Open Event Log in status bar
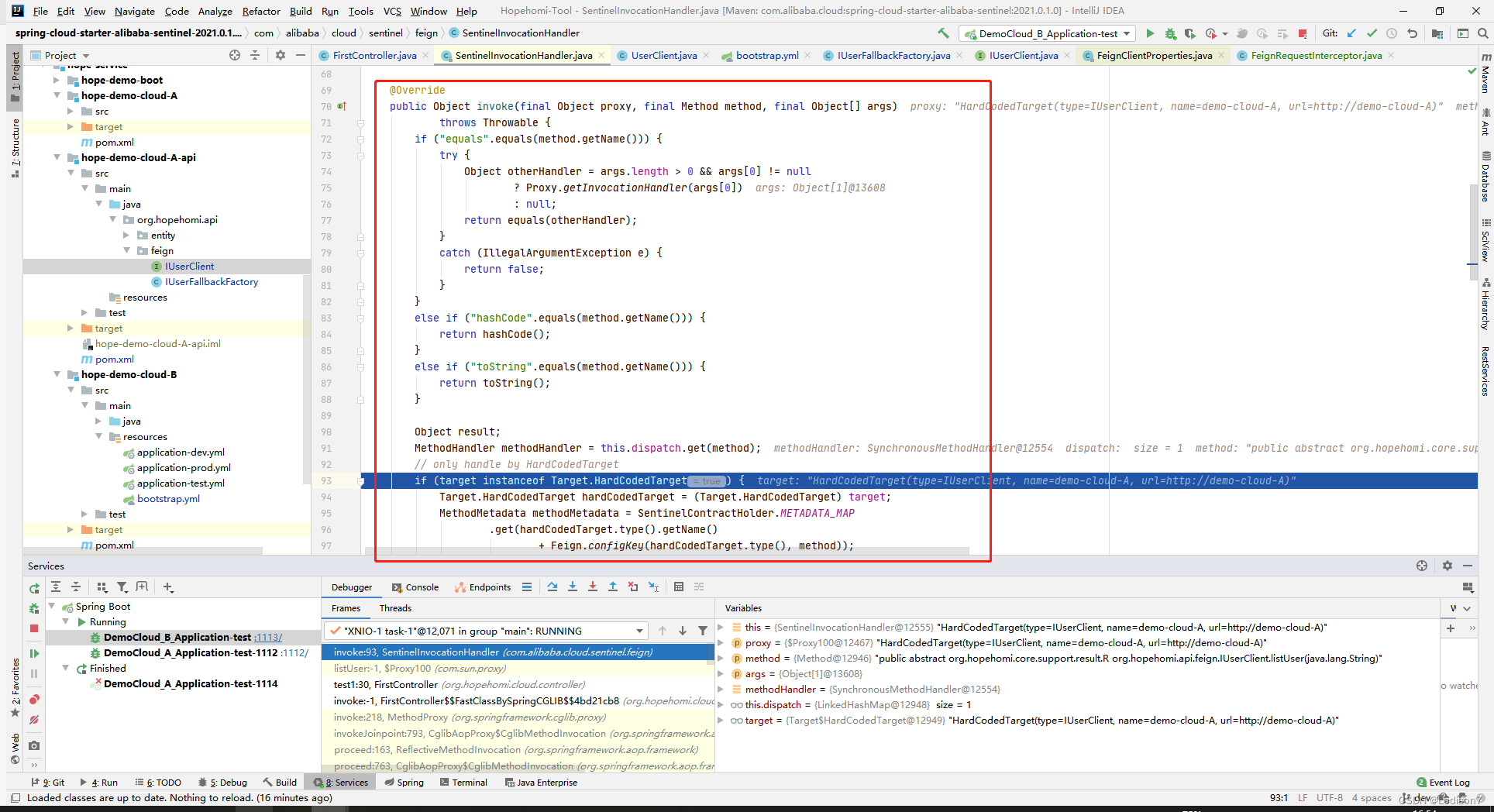 (1443, 783)
